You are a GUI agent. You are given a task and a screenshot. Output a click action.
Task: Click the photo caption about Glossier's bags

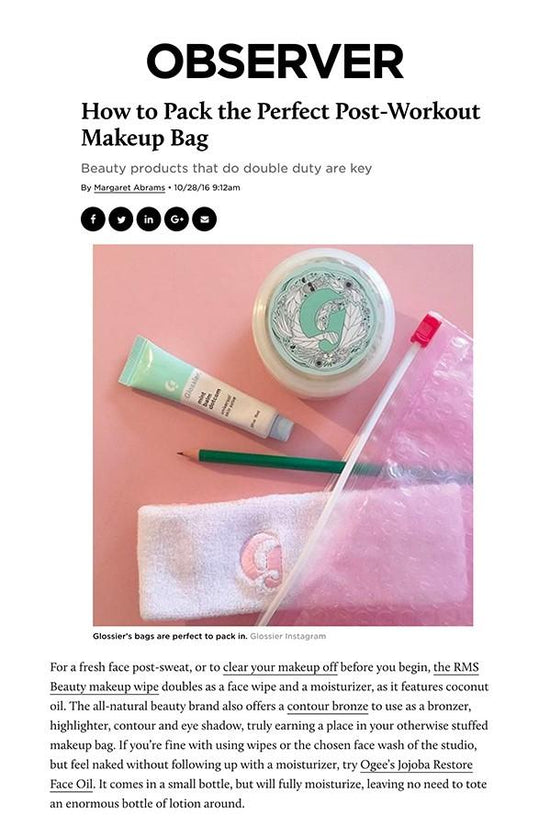click(x=170, y=636)
